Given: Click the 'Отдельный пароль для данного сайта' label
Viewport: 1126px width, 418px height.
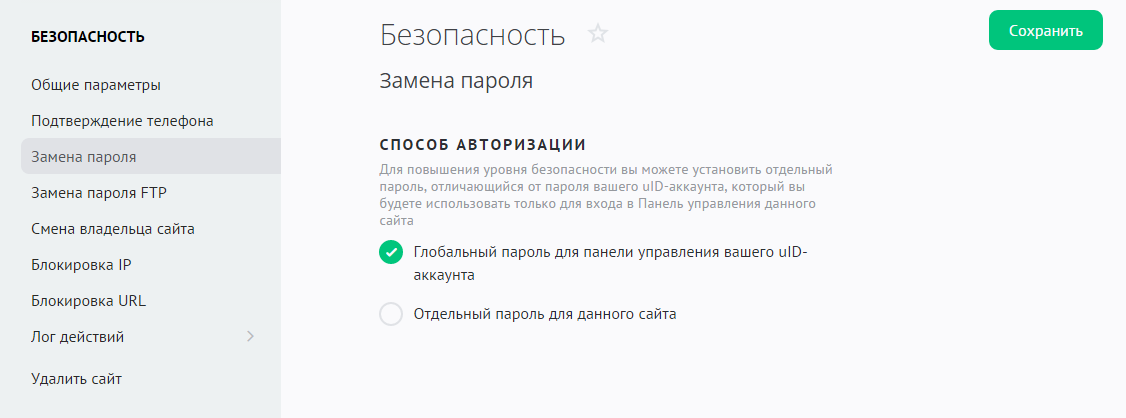Looking at the screenshot, I should 545,314.
